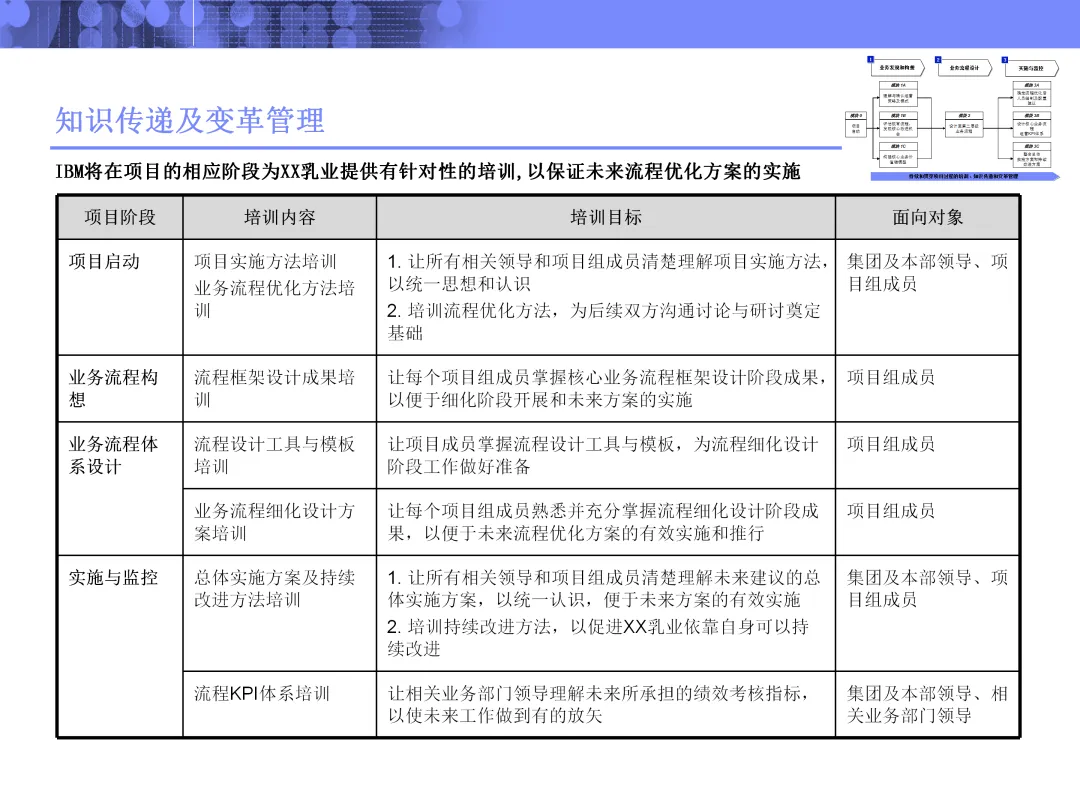
Task: Click the 流程框架设计成果培训 cell
Action: click(280, 388)
